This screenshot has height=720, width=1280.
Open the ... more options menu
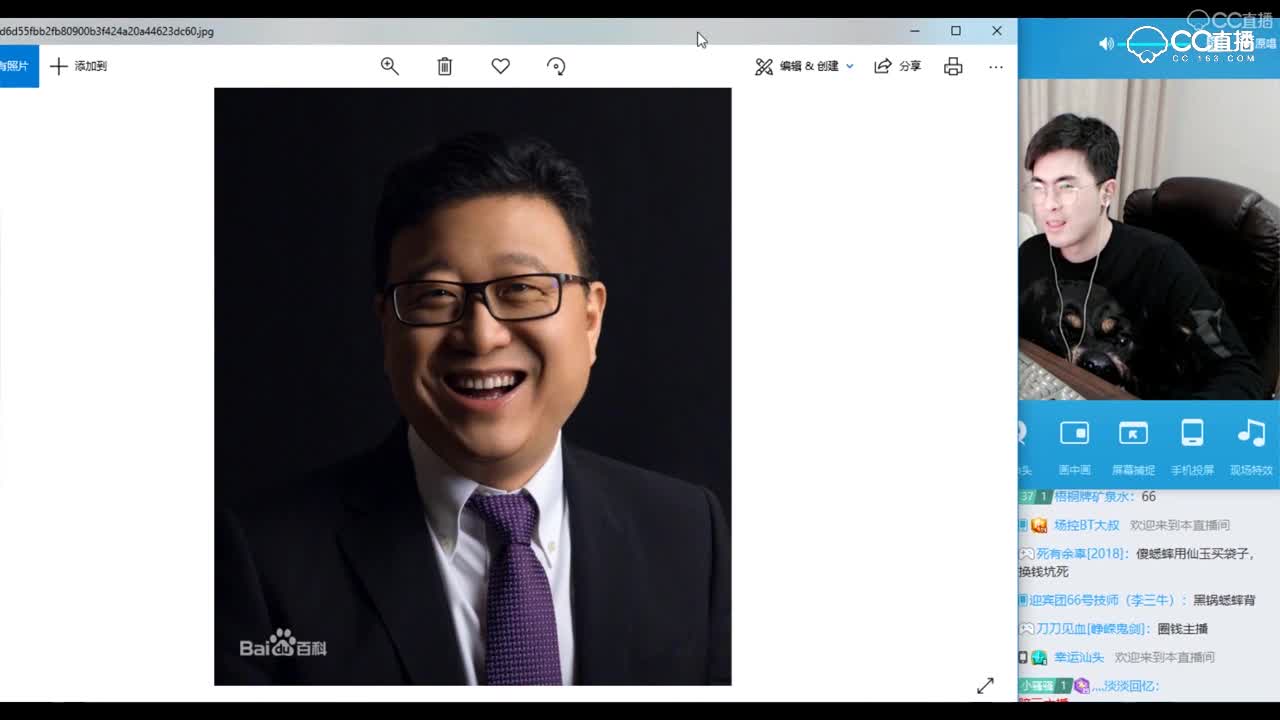996,66
